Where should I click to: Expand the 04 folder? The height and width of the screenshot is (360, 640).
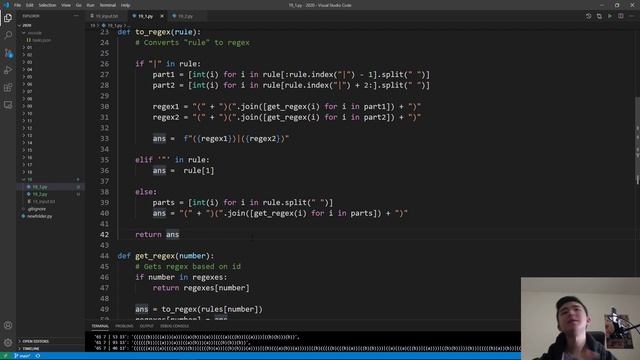[x=29, y=69]
